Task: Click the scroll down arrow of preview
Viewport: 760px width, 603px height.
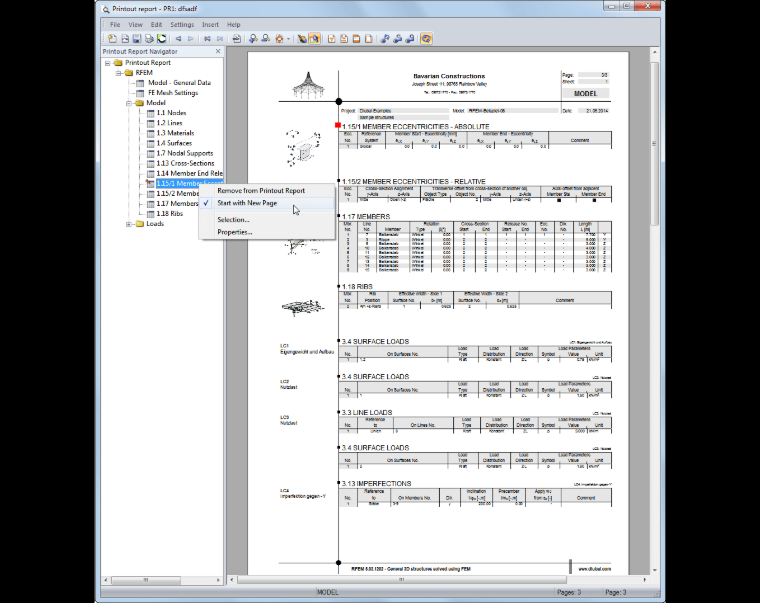Action: 654,571
